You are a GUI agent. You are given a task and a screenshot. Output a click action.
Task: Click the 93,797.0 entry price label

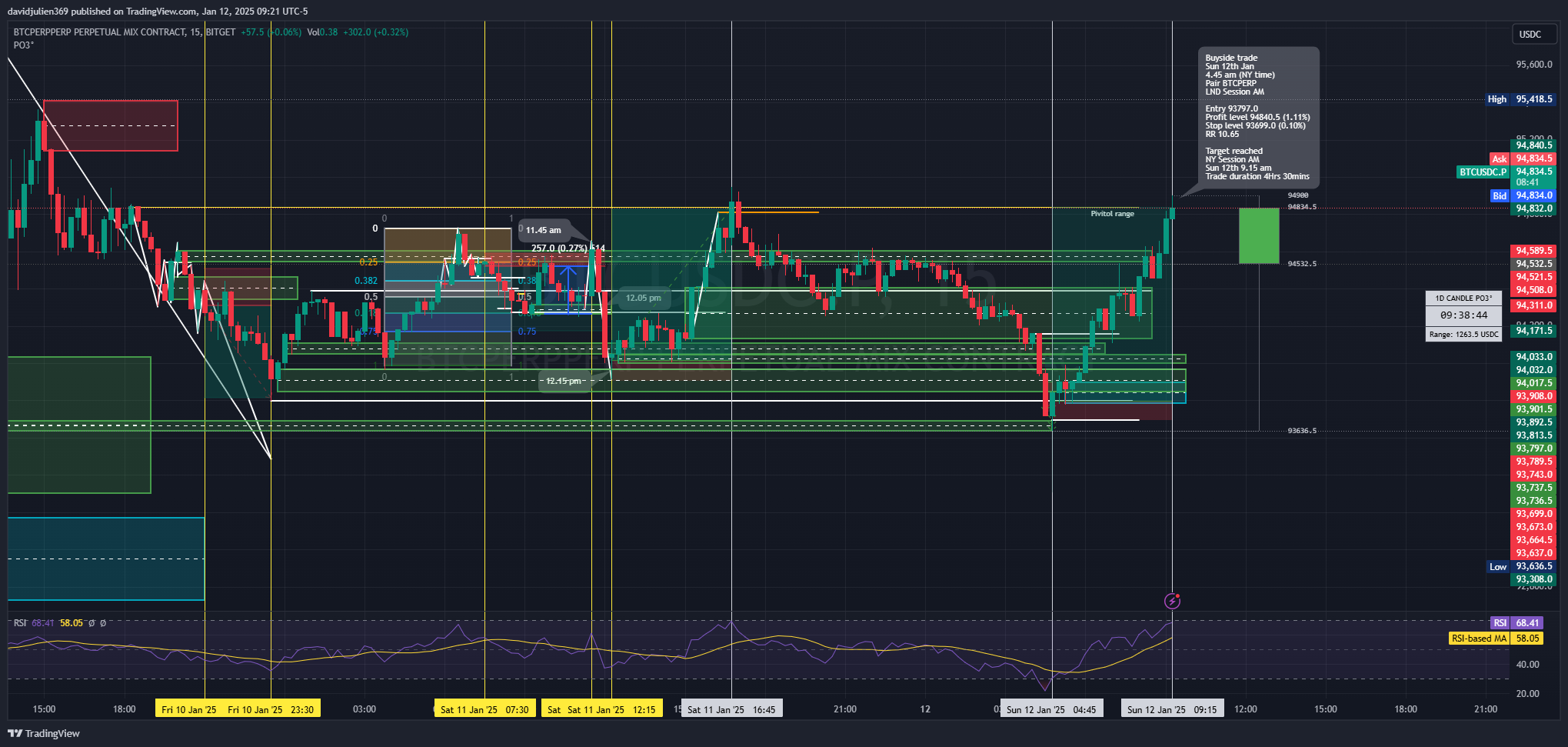tap(1533, 449)
